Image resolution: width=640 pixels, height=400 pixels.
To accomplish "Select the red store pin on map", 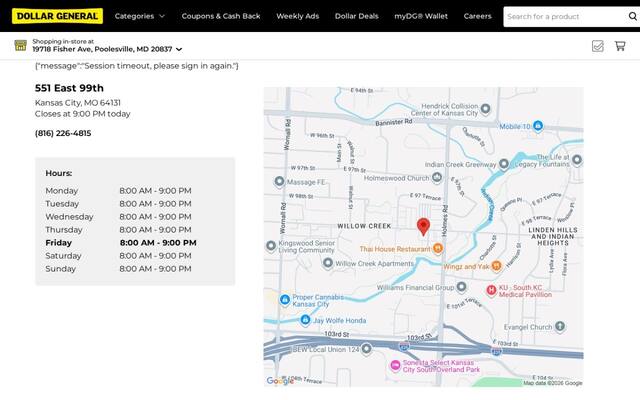I will pyautogui.click(x=423, y=227).
